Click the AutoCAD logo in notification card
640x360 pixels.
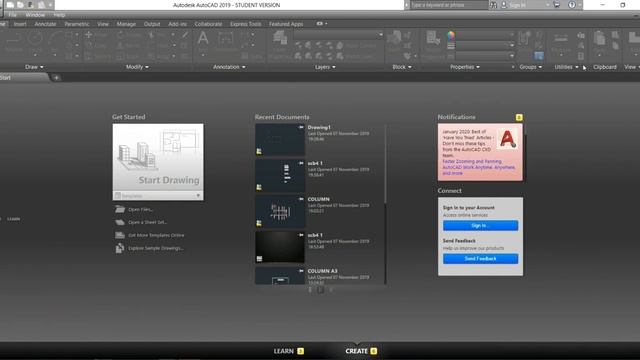coord(508,139)
